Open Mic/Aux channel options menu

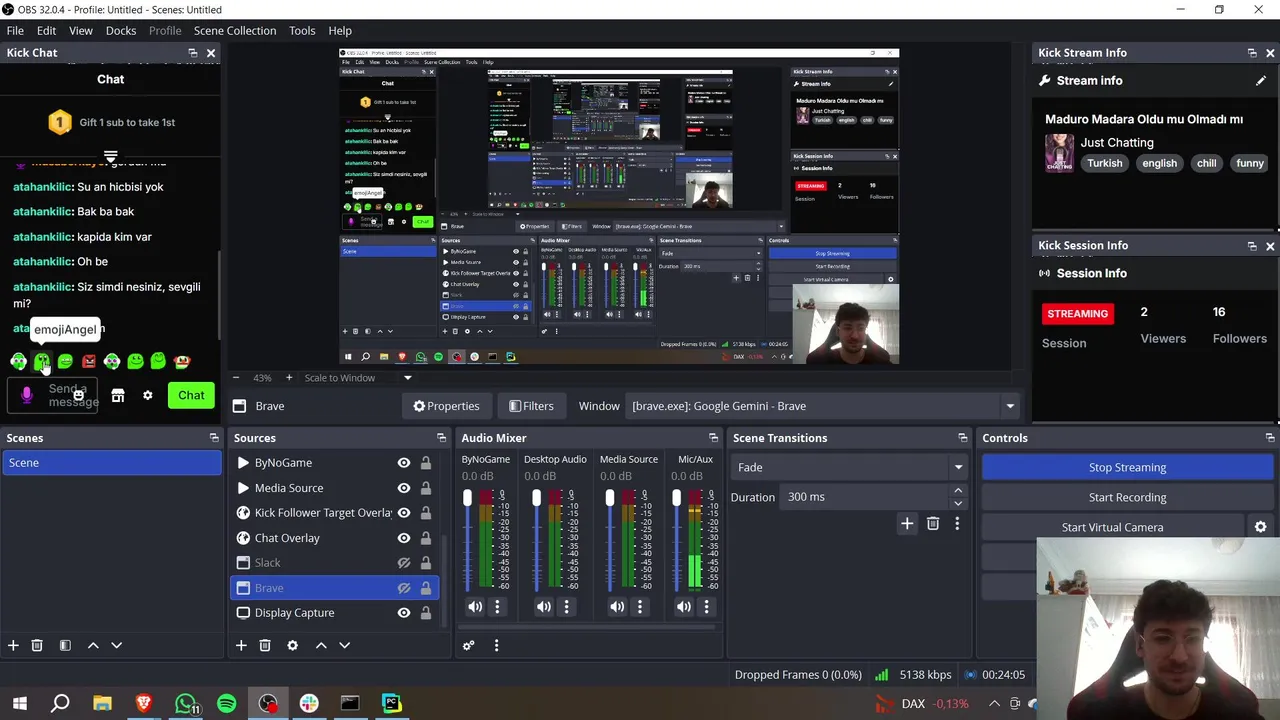point(706,606)
